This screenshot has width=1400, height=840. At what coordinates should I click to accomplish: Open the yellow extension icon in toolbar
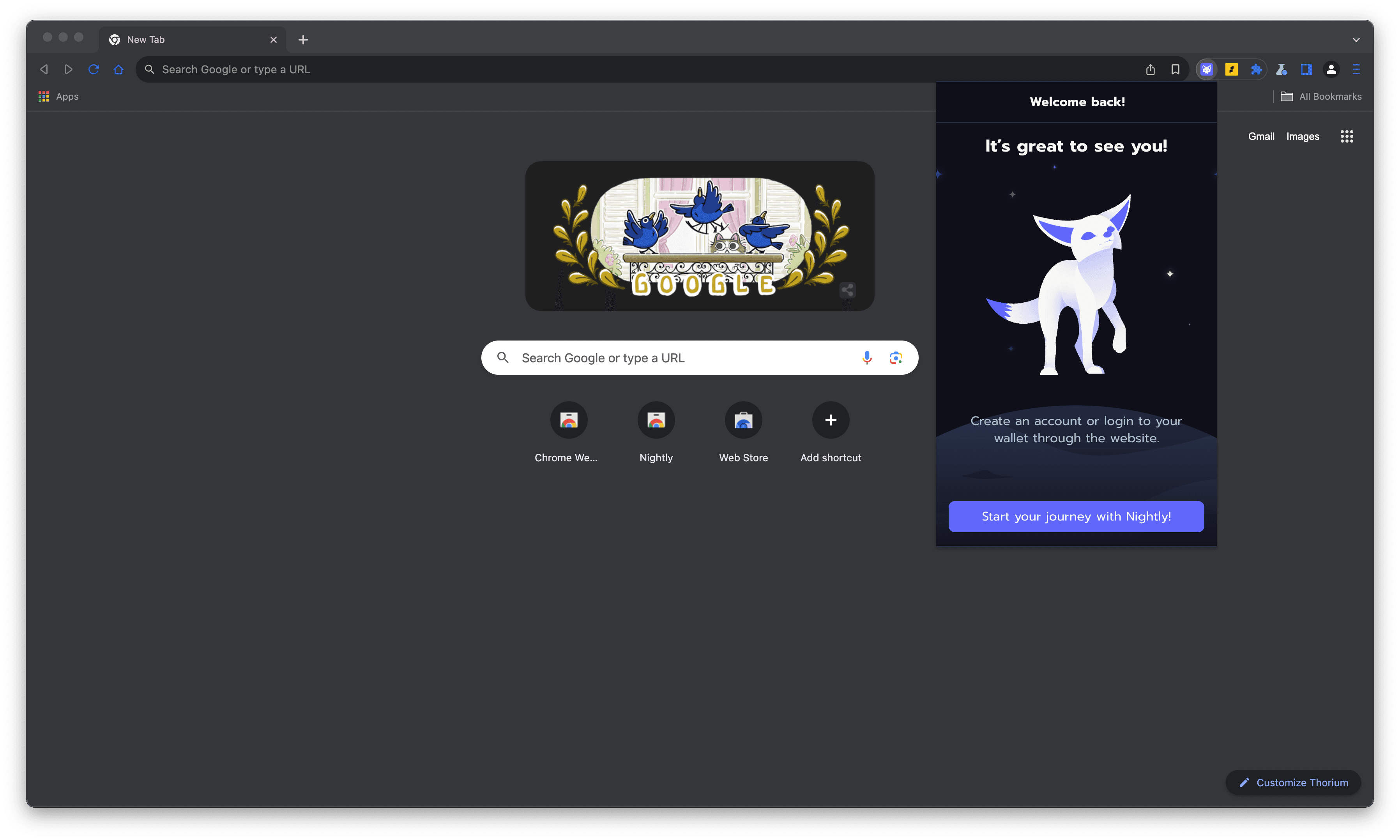(1231, 69)
